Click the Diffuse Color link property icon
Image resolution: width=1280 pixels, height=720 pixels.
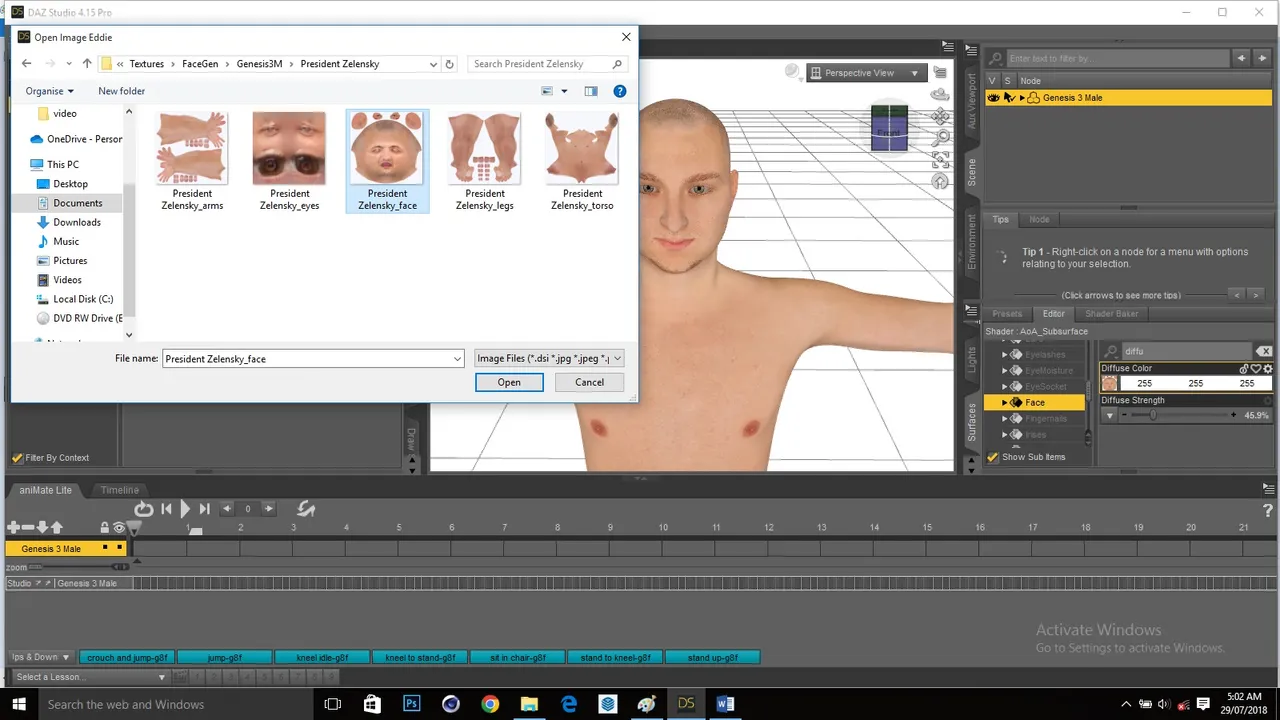(1244, 369)
